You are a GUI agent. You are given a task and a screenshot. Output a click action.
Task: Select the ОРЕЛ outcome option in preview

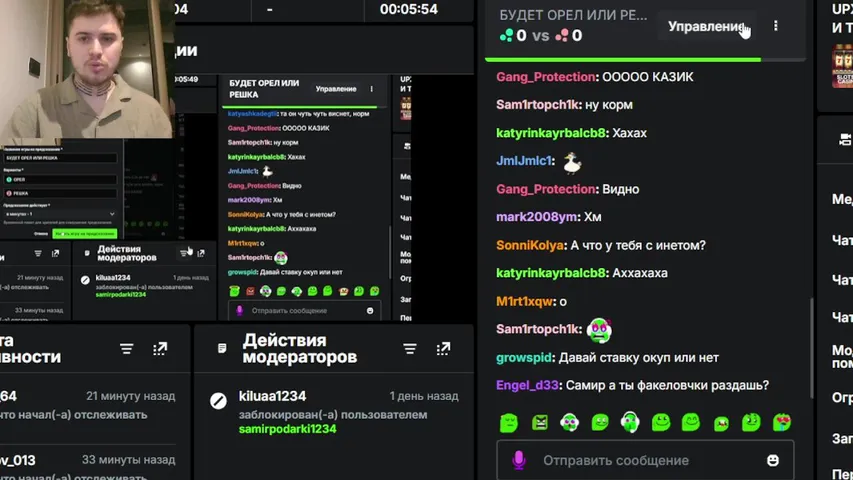[60, 179]
